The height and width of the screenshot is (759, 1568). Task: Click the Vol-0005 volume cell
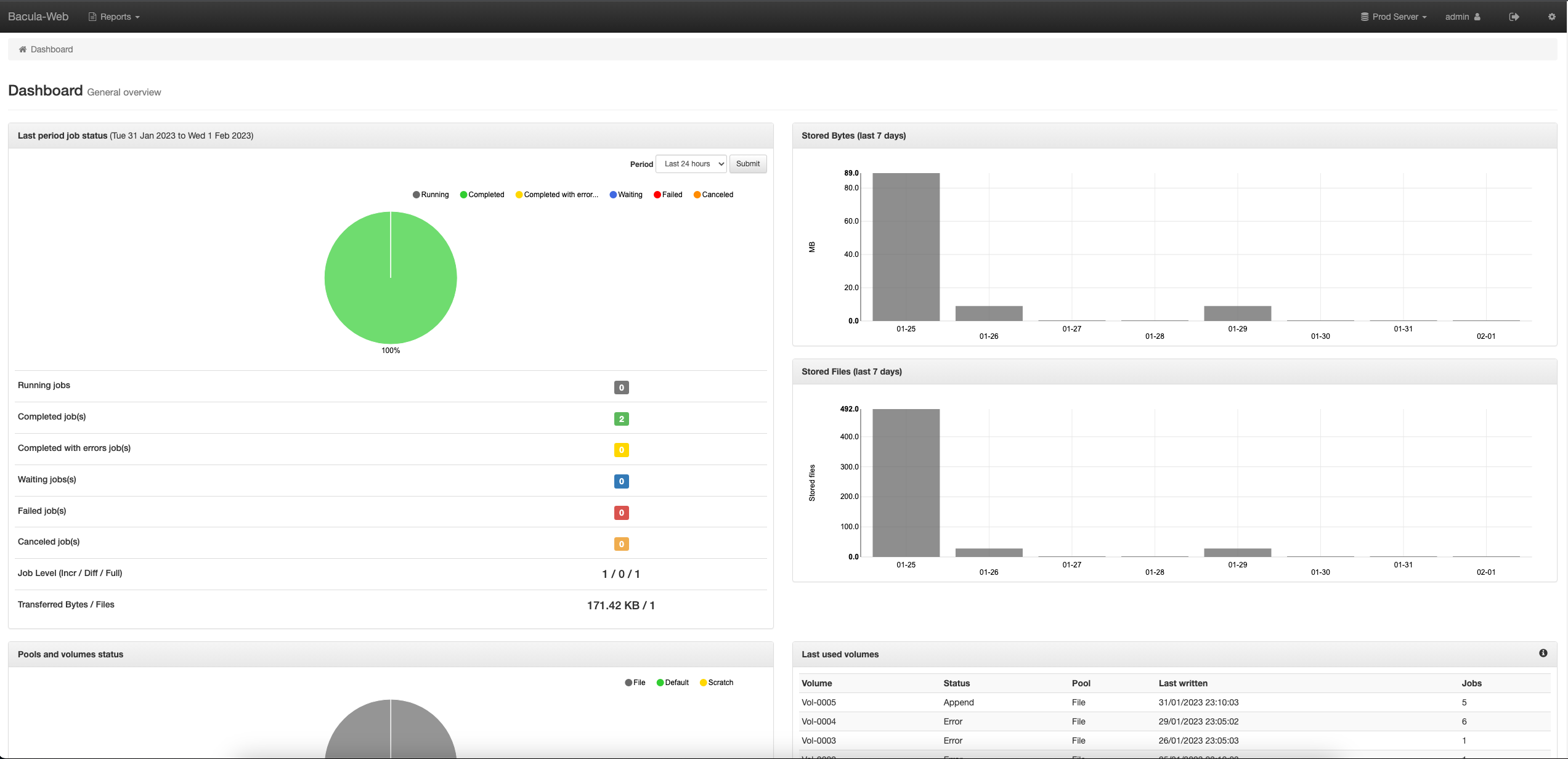819,702
